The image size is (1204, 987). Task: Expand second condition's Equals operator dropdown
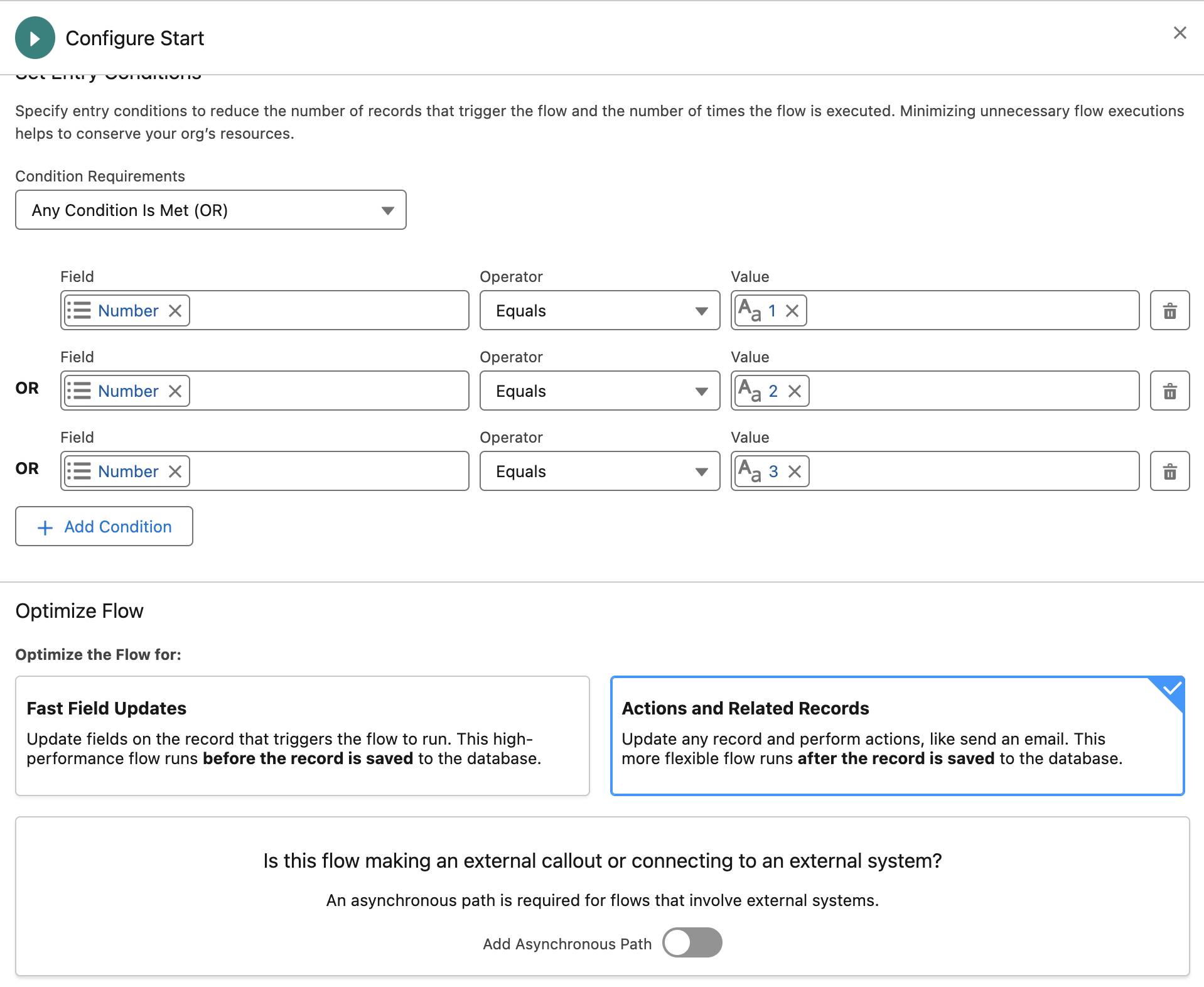pyautogui.click(x=599, y=391)
